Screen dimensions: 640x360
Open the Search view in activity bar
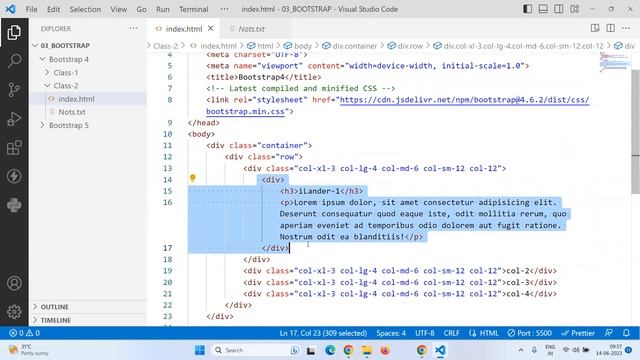(x=14, y=61)
